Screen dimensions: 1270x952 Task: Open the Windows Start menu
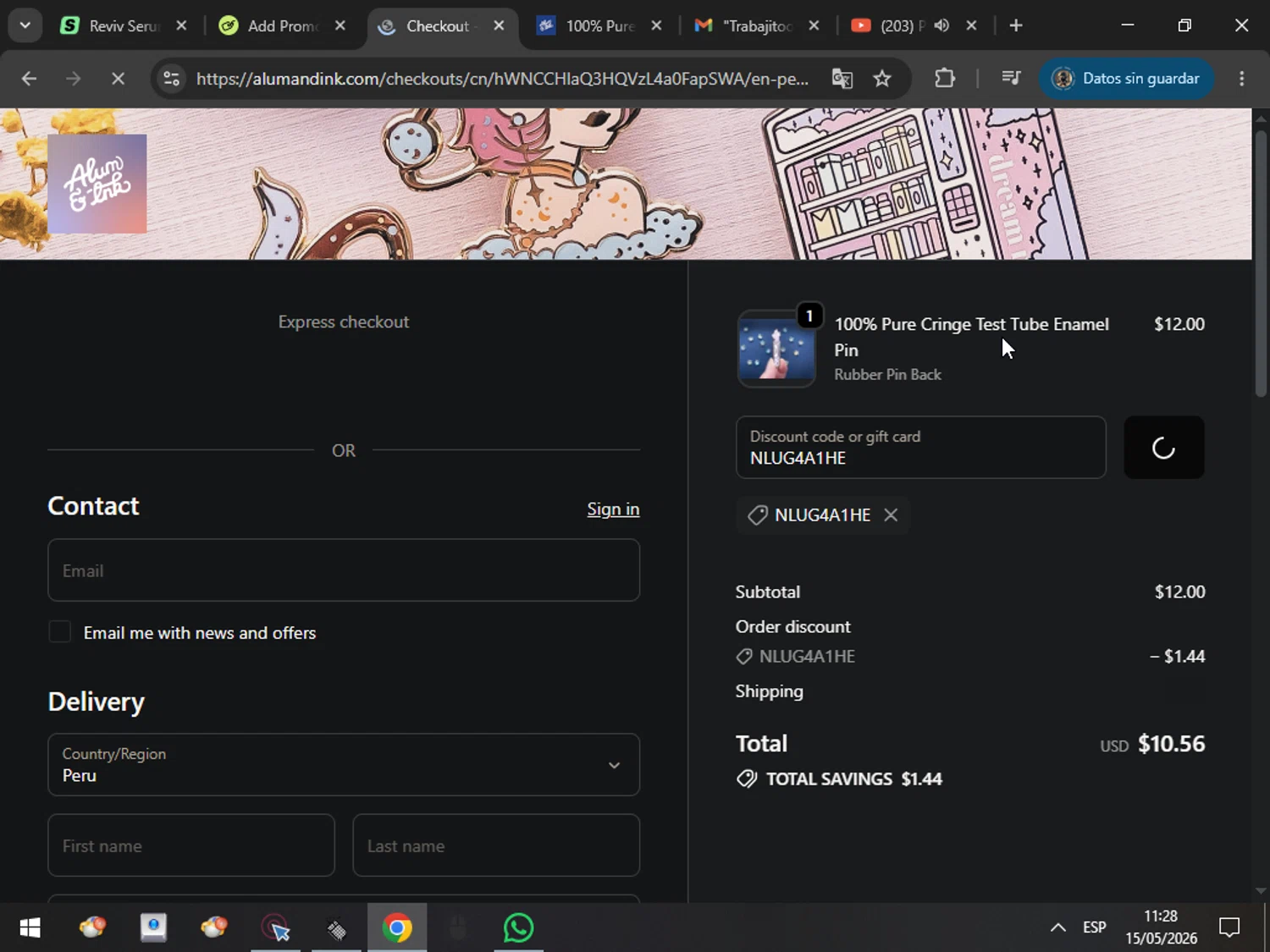coord(30,928)
